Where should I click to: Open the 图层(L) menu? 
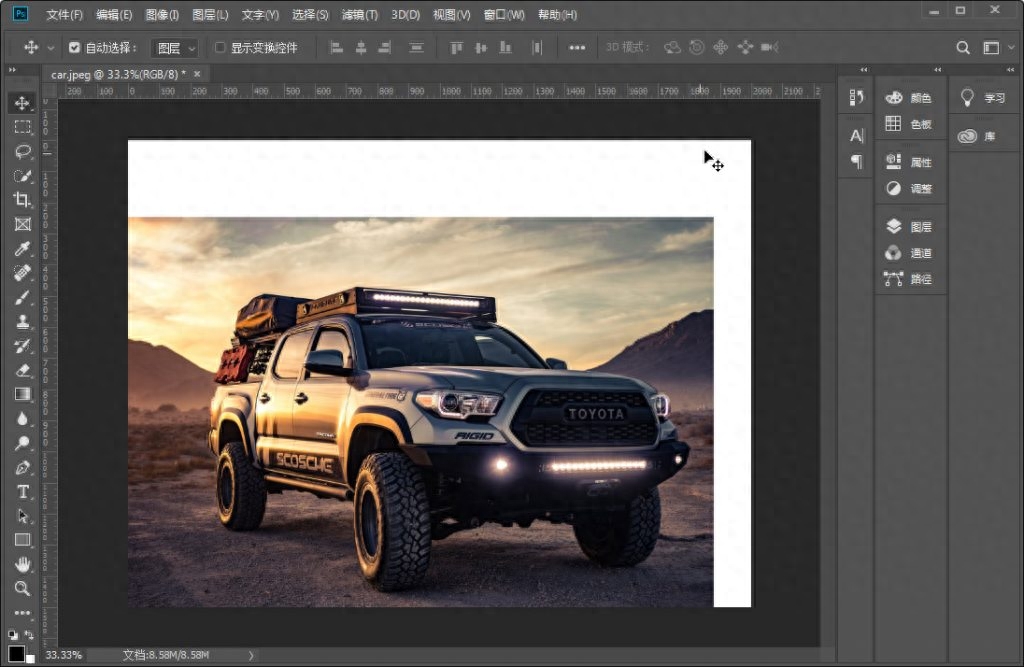[210, 14]
